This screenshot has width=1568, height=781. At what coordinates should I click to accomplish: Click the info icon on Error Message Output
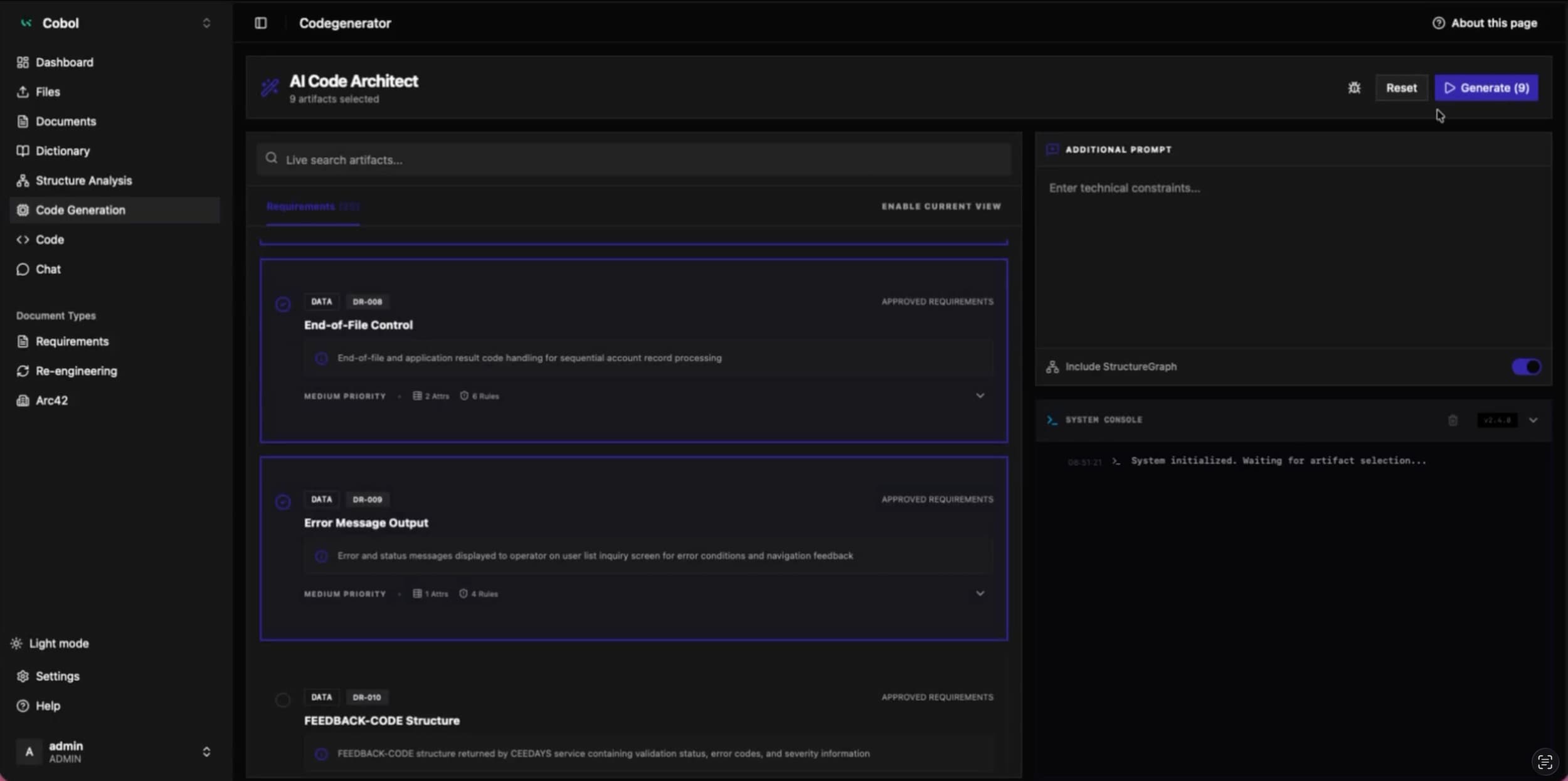click(321, 556)
